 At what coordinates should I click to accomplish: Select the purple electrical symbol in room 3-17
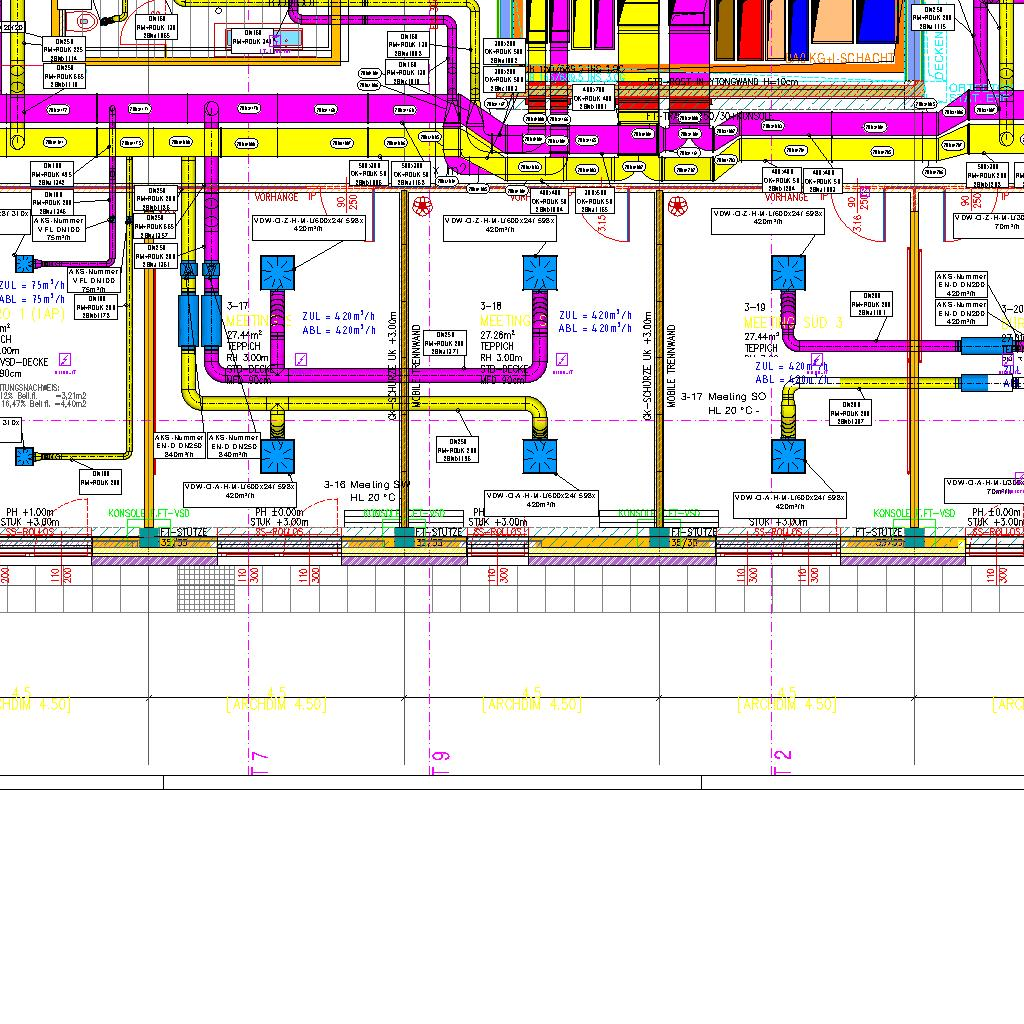tap(301, 359)
